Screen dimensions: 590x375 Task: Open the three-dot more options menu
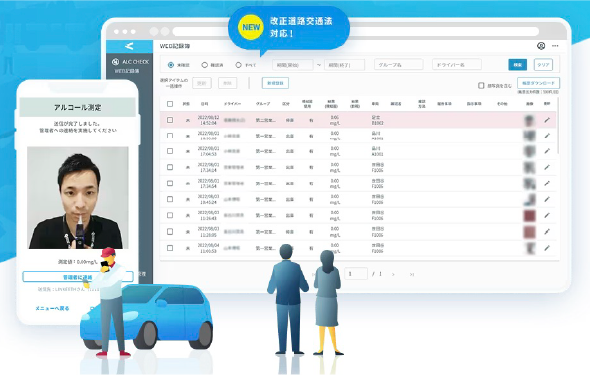[x=555, y=46]
